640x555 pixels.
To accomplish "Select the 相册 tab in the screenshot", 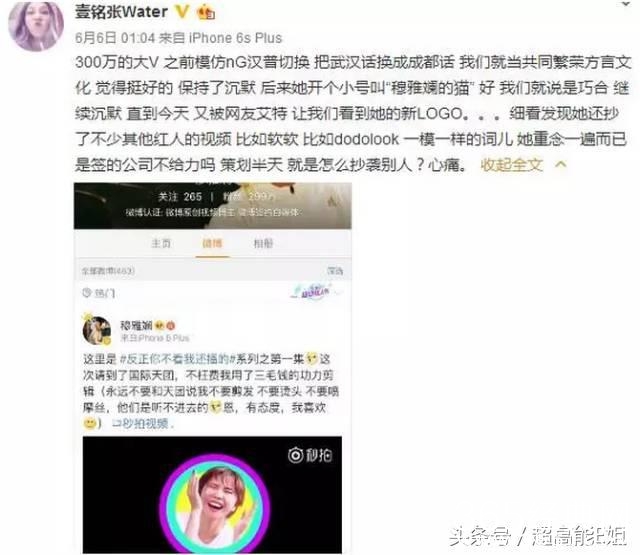I will pos(263,244).
